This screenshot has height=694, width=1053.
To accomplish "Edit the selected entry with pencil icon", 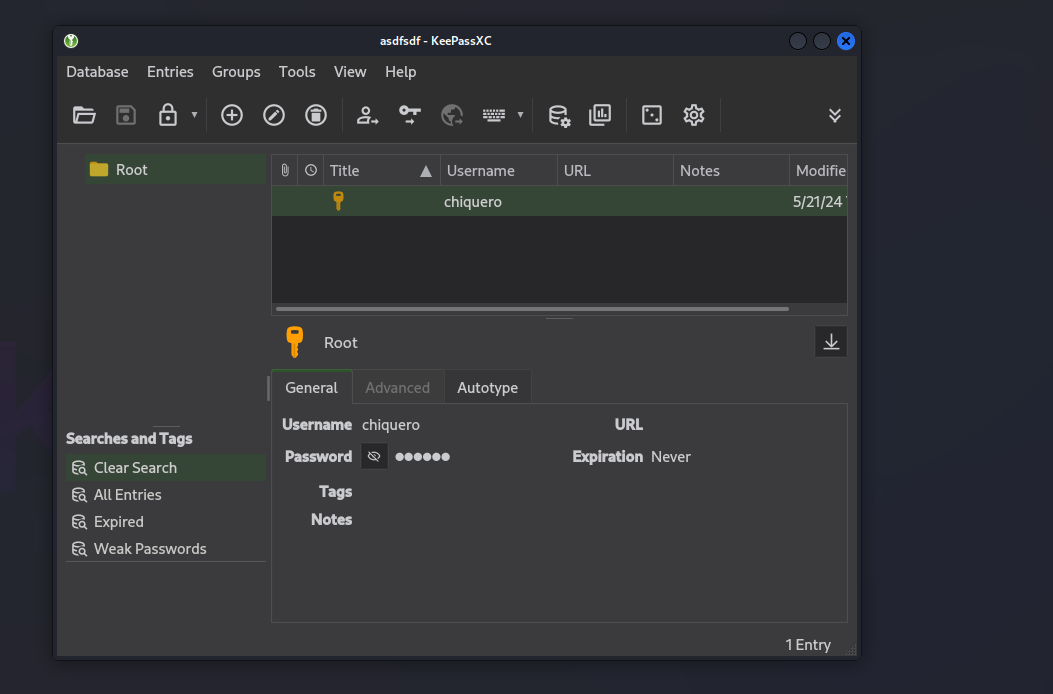I will (x=274, y=116).
